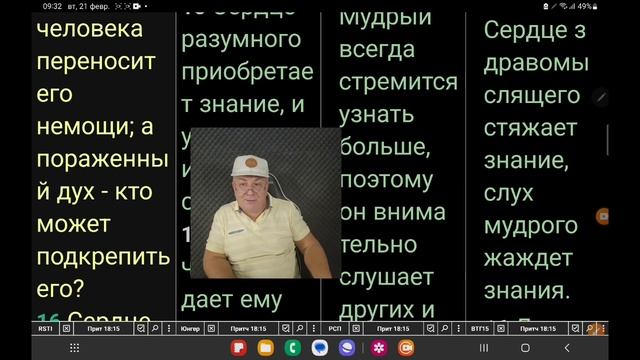Close the РСП translation pane
The width and height of the screenshot is (640, 360).
click(x=356, y=328)
